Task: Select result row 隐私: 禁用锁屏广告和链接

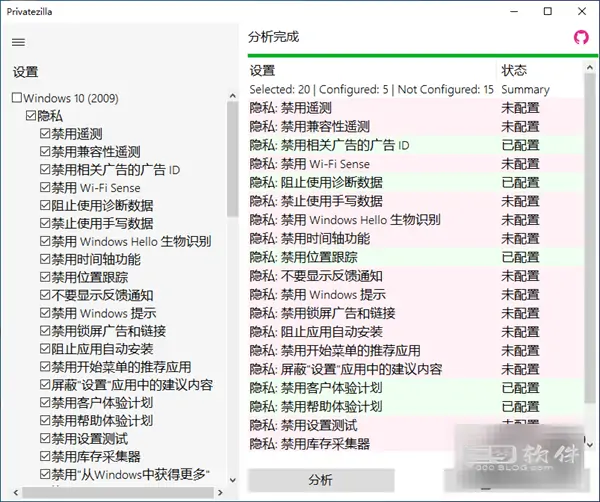Action: (x=416, y=313)
